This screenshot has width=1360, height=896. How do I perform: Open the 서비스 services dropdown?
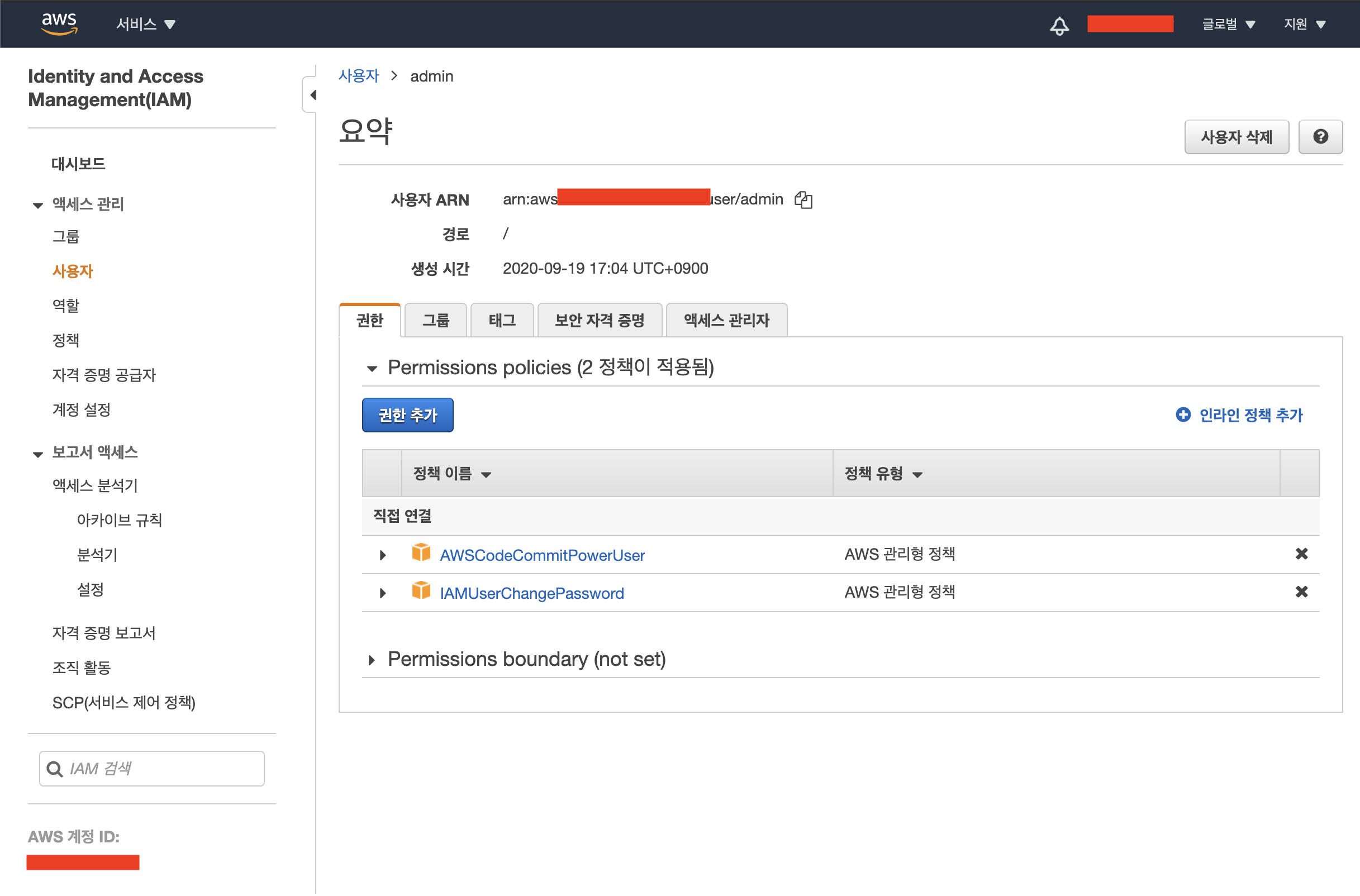(x=145, y=24)
